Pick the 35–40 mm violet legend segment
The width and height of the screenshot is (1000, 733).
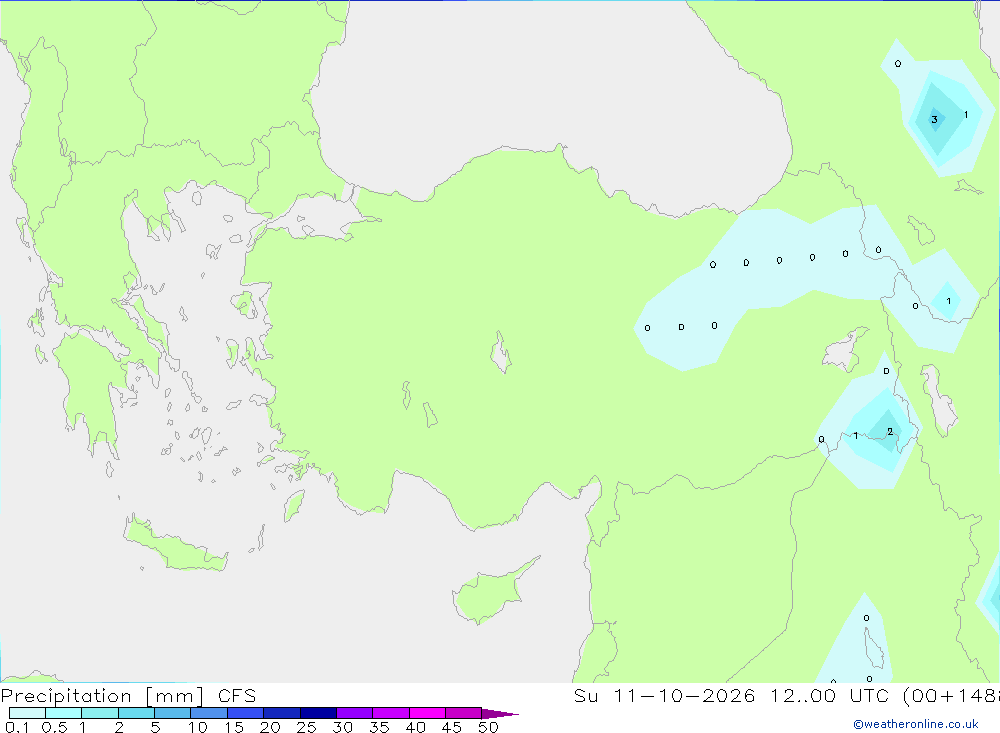pos(390,713)
